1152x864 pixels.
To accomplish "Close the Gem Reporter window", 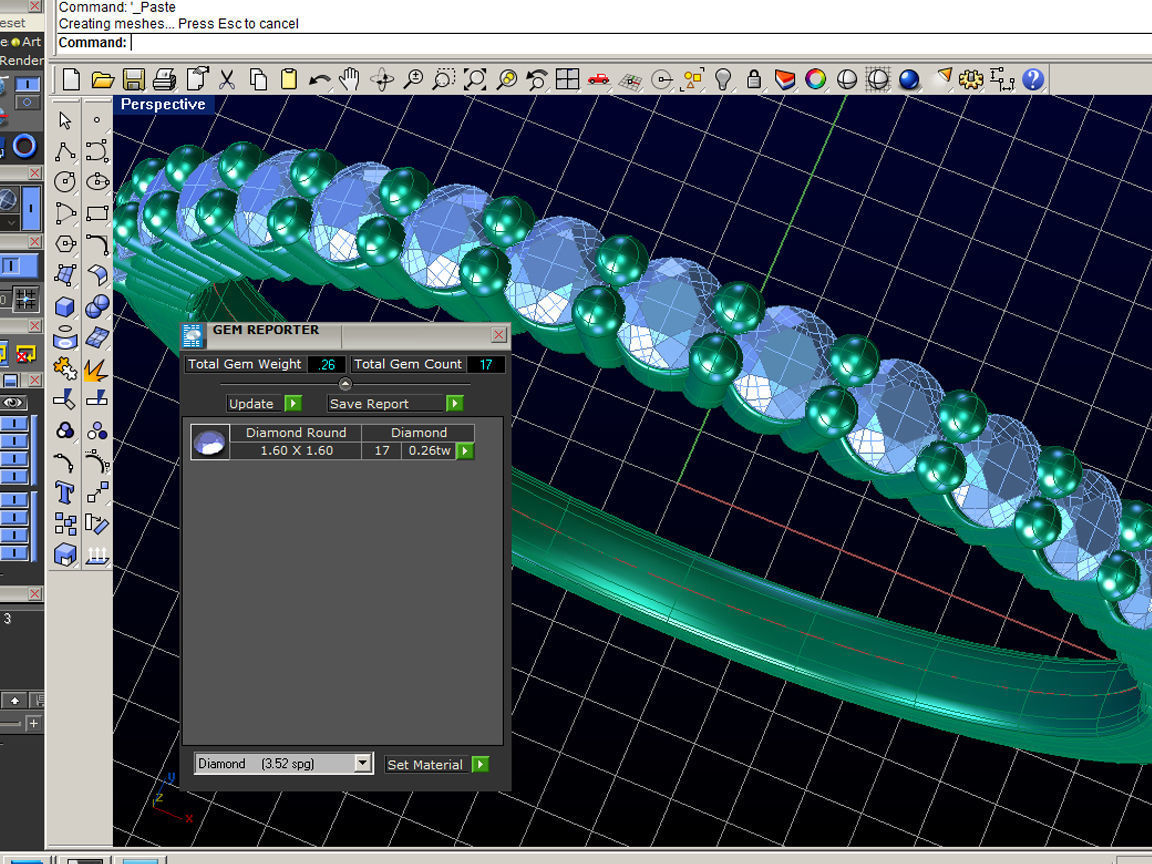I will (499, 335).
